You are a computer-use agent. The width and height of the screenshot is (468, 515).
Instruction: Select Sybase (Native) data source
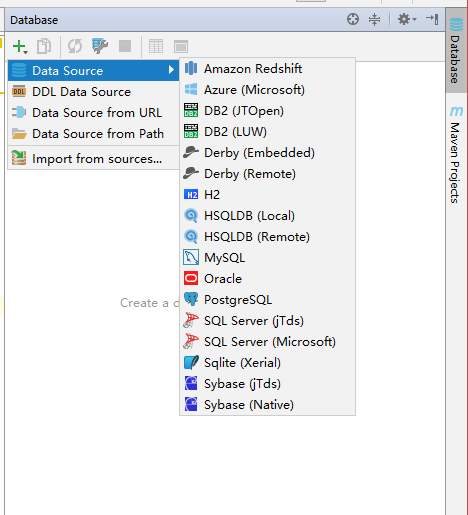(267, 405)
